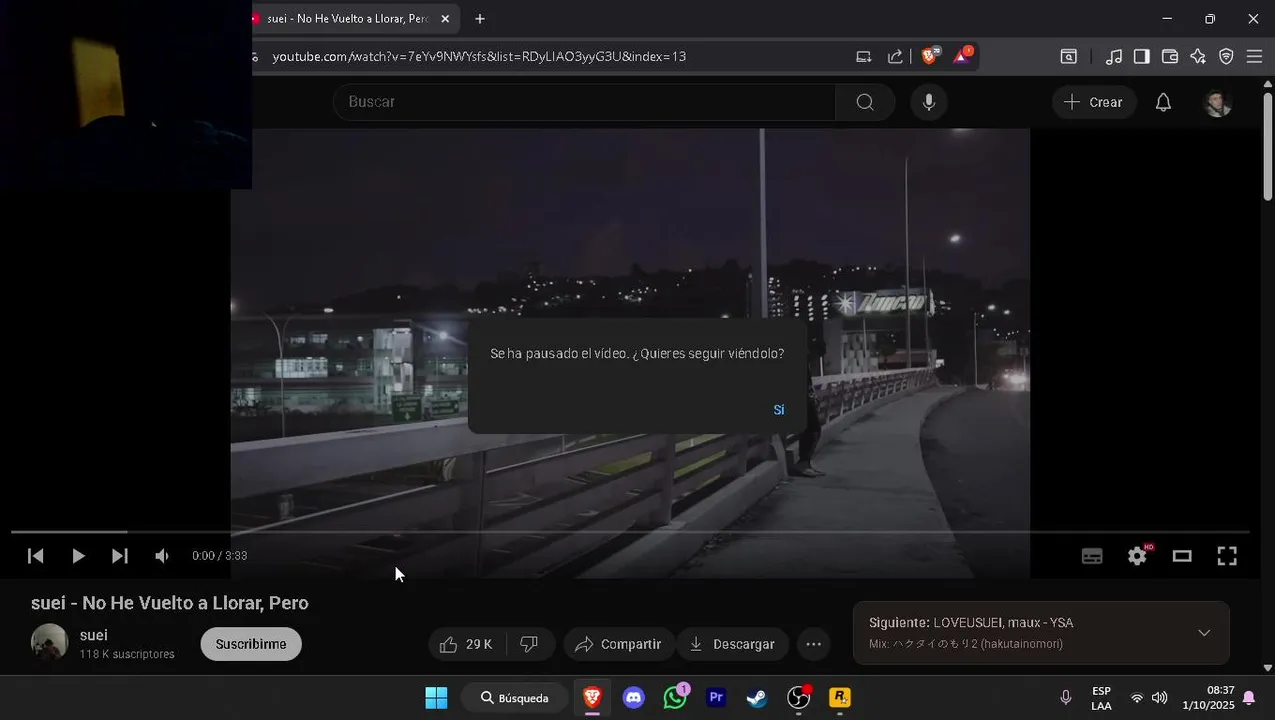Click Suscribirme button
This screenshot has width=1275, height=720.
click(251, 644)
